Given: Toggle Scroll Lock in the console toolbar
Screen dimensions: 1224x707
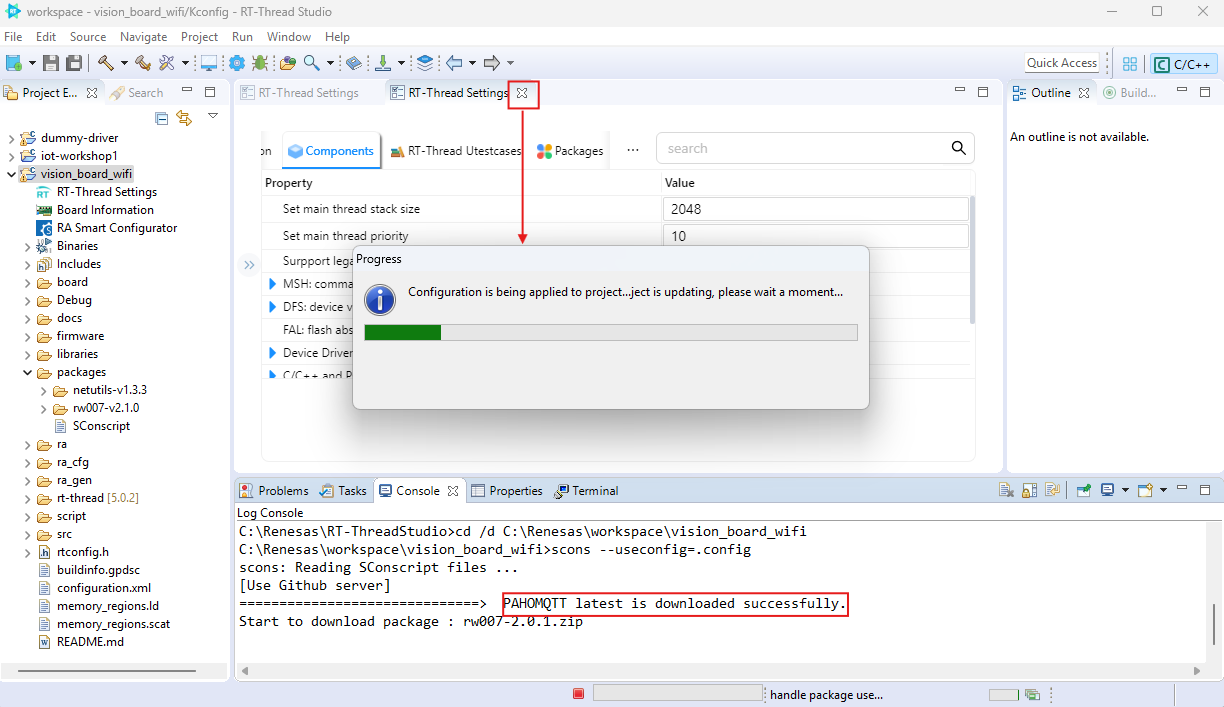Looking at the screenshot, I should tap(1029, 490).
